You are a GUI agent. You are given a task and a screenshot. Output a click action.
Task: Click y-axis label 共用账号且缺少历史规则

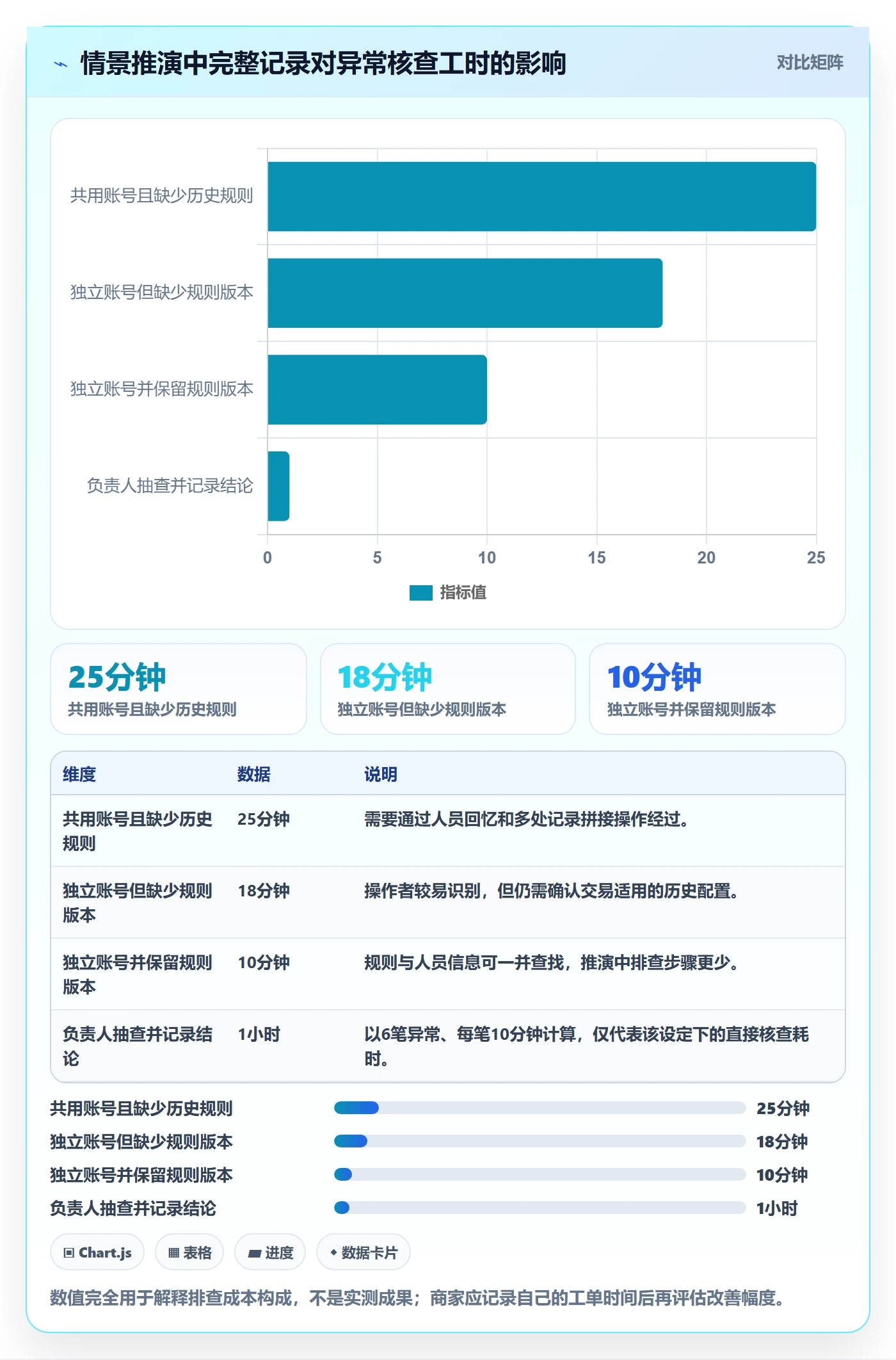coord(161,196)
